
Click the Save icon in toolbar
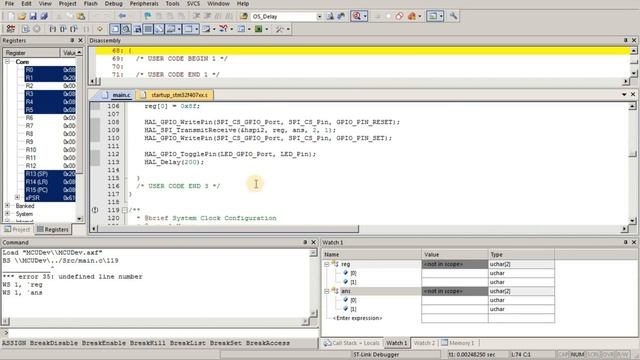point(33,16)
